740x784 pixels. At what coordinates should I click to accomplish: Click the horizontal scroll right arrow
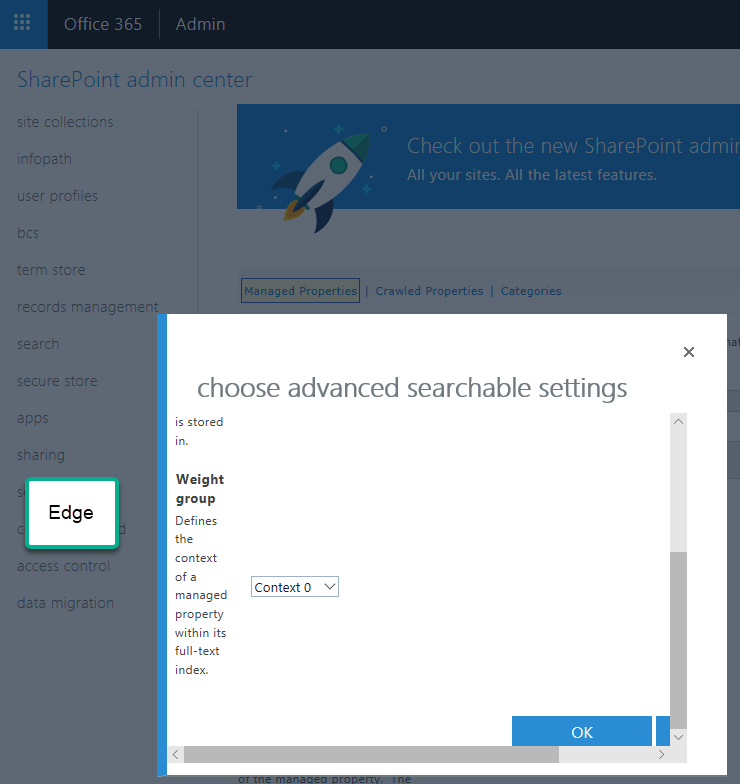[662, 754]
